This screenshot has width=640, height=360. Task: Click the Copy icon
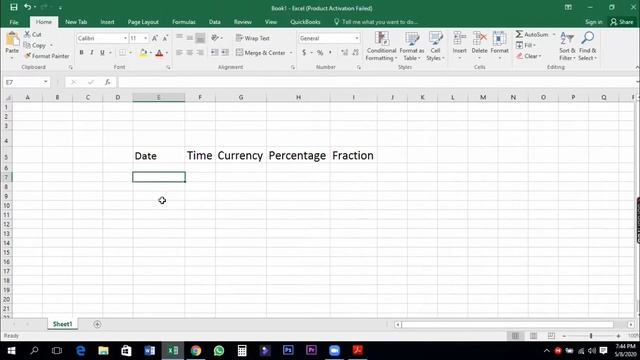[x=27, y=45]
